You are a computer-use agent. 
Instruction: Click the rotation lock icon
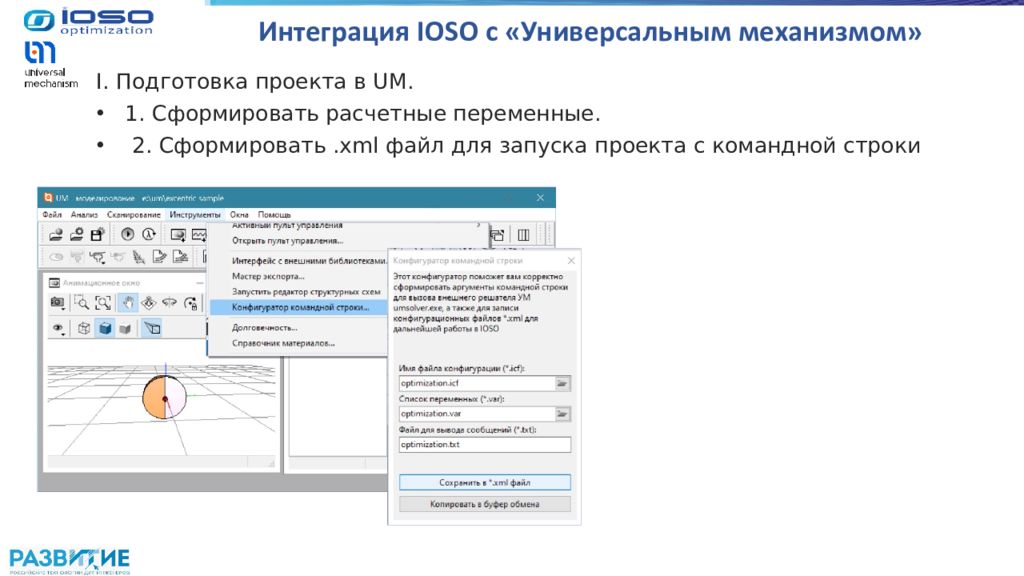tap(191, 302)
